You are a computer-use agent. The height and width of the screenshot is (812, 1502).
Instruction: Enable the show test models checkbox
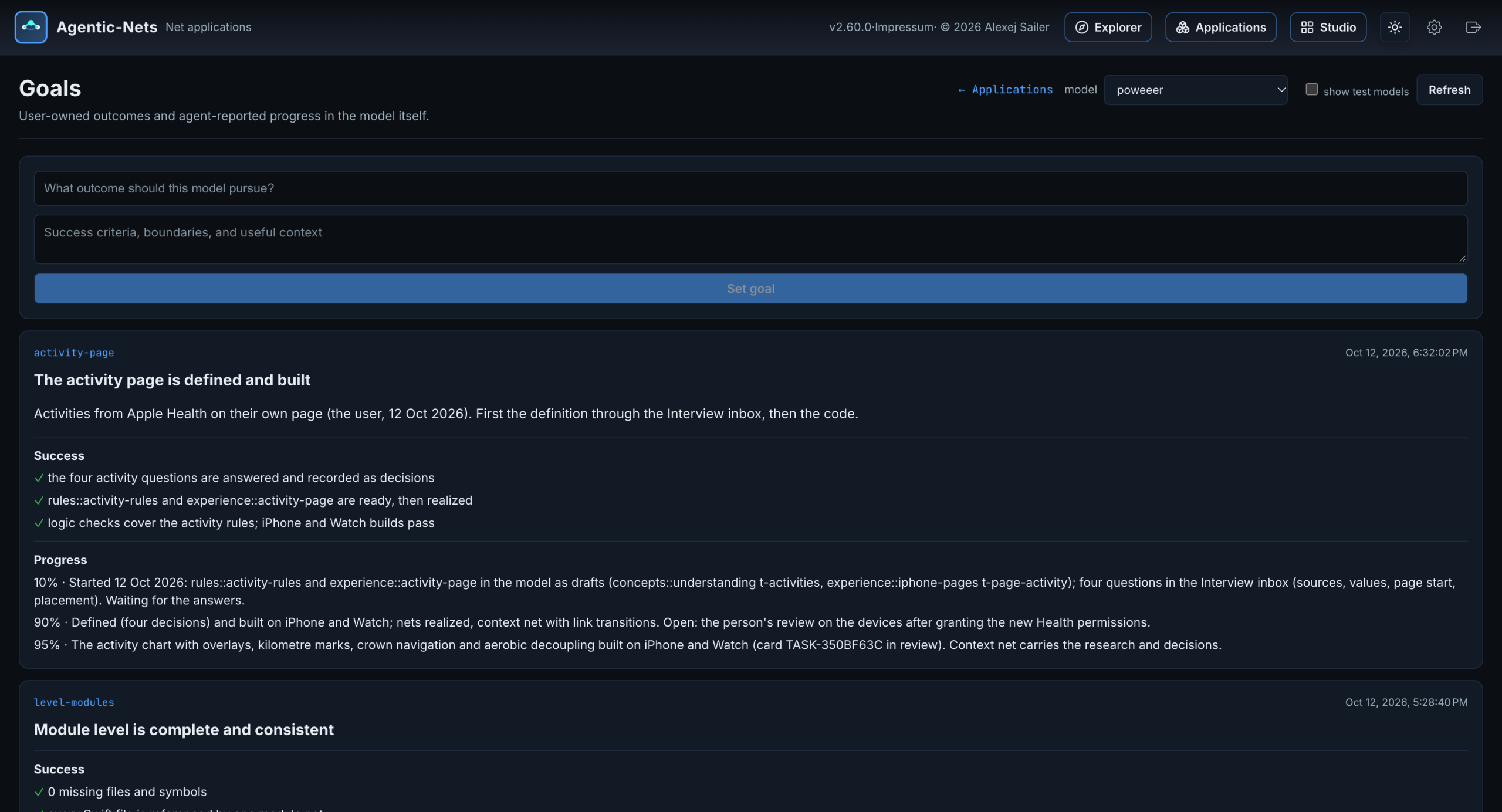point(1311,89)
